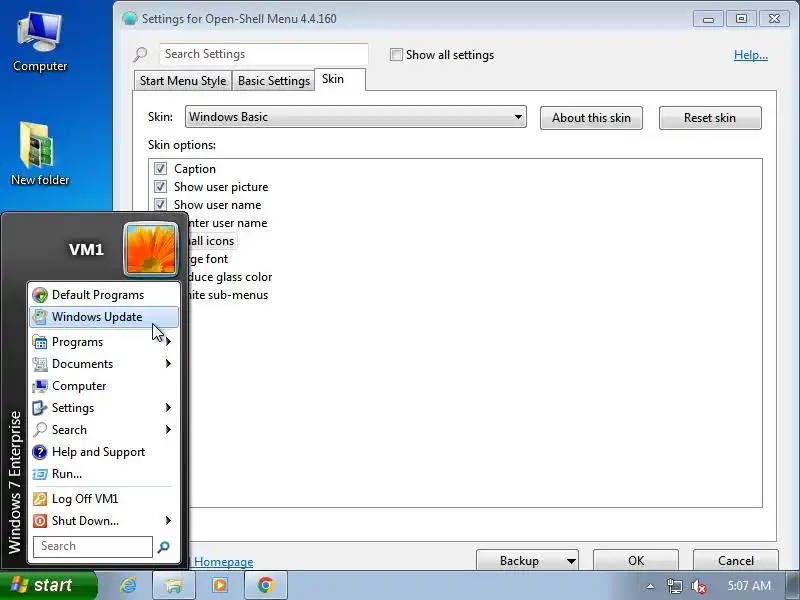Launch Windows Media Player from taskbar
This screenshot has height=600, width=800.
point(219,585)
